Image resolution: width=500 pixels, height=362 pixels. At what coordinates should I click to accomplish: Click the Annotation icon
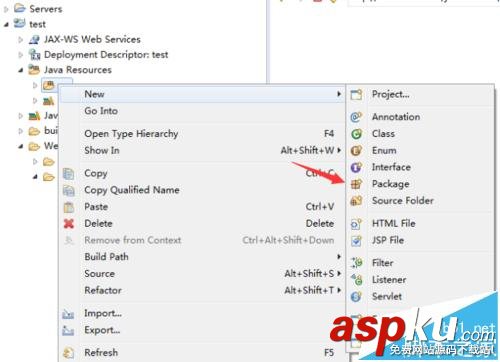coord(356,117)
